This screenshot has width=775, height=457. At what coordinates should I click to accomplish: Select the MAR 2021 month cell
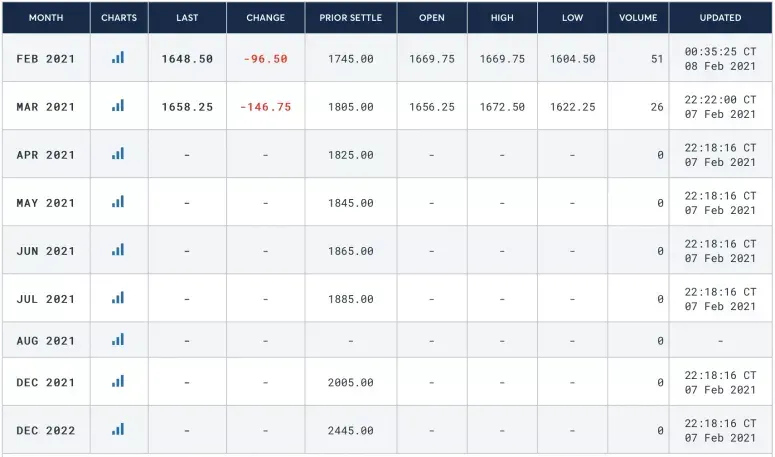45,107
